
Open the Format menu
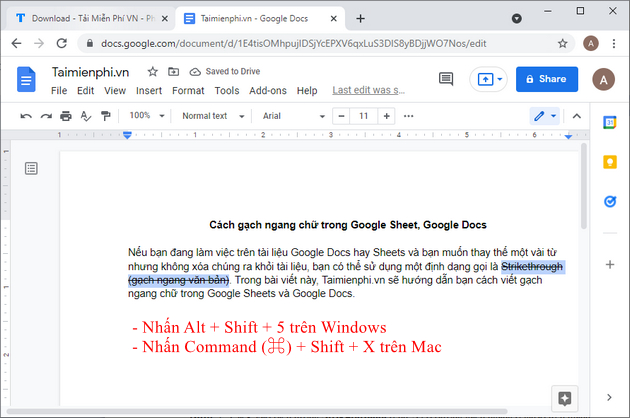pos(188,91)
